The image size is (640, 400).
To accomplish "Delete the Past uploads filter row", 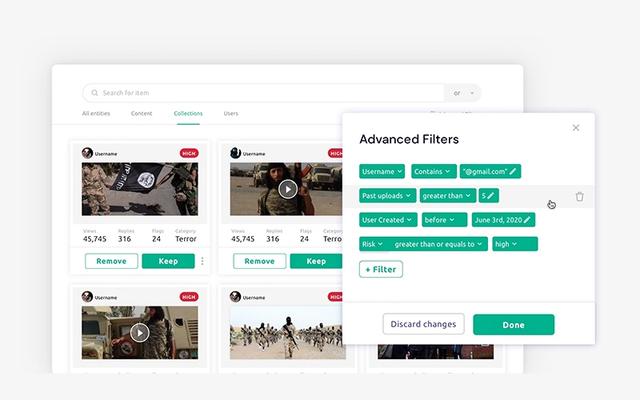I will click(x=579, y=196).
